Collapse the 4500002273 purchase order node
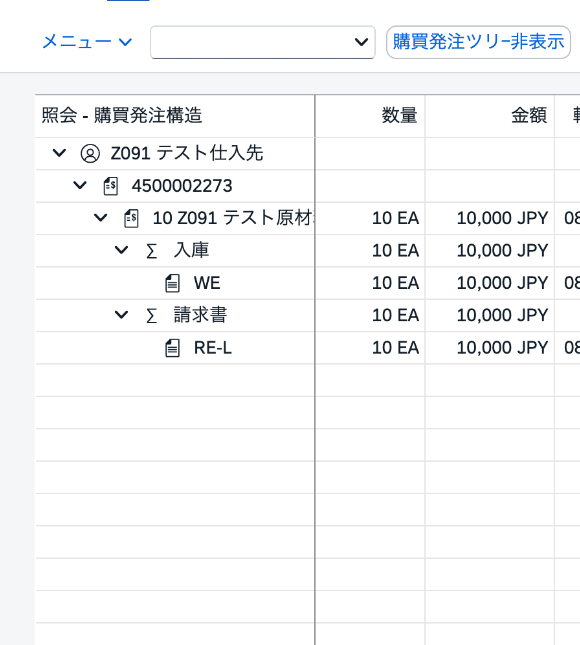580x645 pixels. tap(80, 186)
